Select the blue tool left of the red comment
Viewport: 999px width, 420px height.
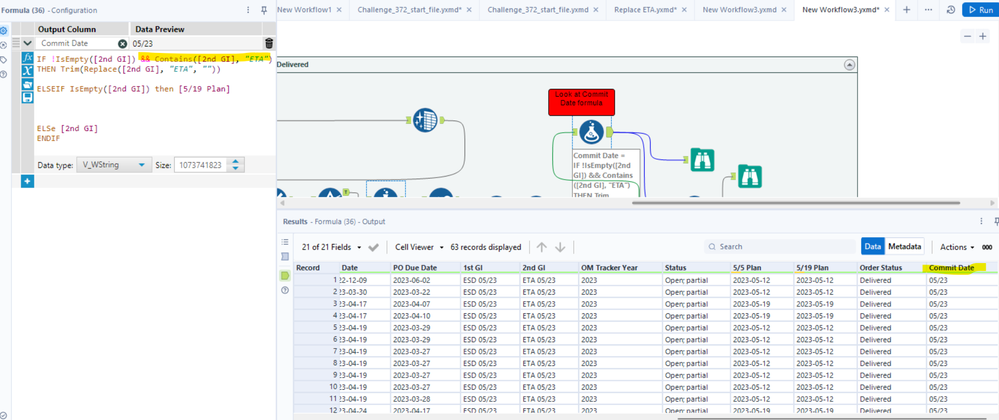(424, 120)
